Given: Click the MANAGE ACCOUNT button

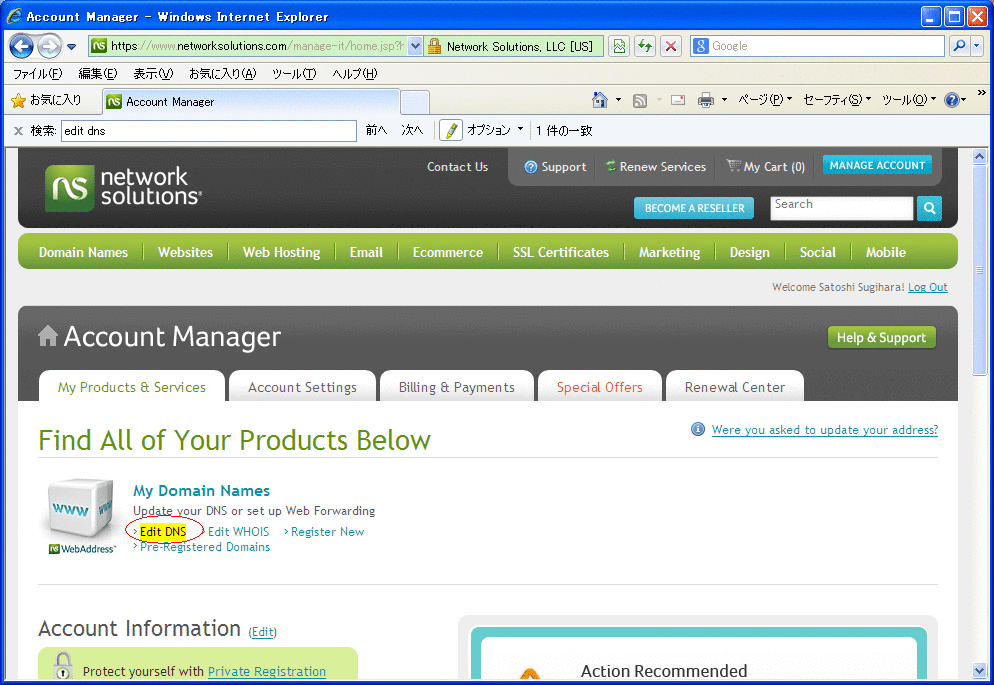Looking at the screenshot, I should point(877,165).
